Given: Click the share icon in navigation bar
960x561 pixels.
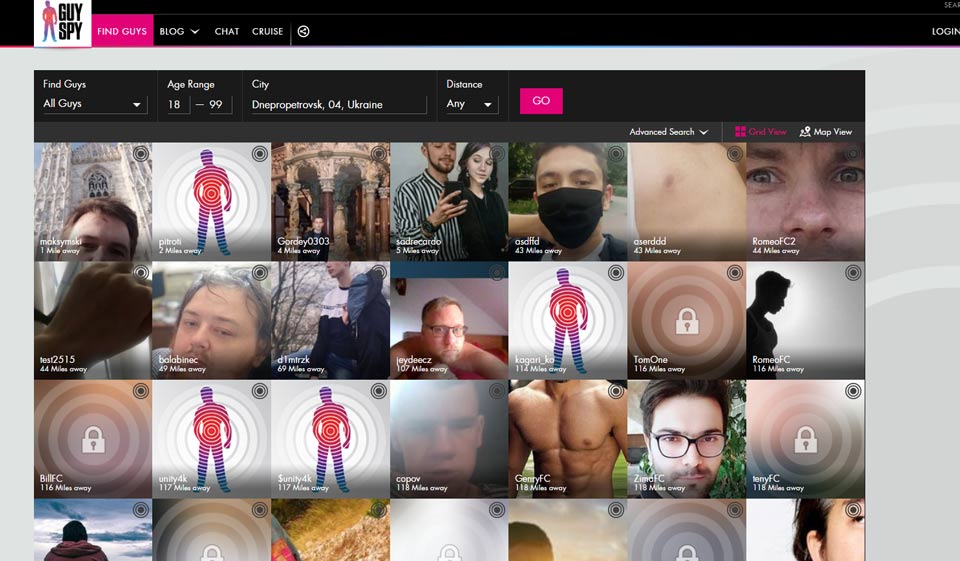Looking at the screenshot, I should pos(304,31).
